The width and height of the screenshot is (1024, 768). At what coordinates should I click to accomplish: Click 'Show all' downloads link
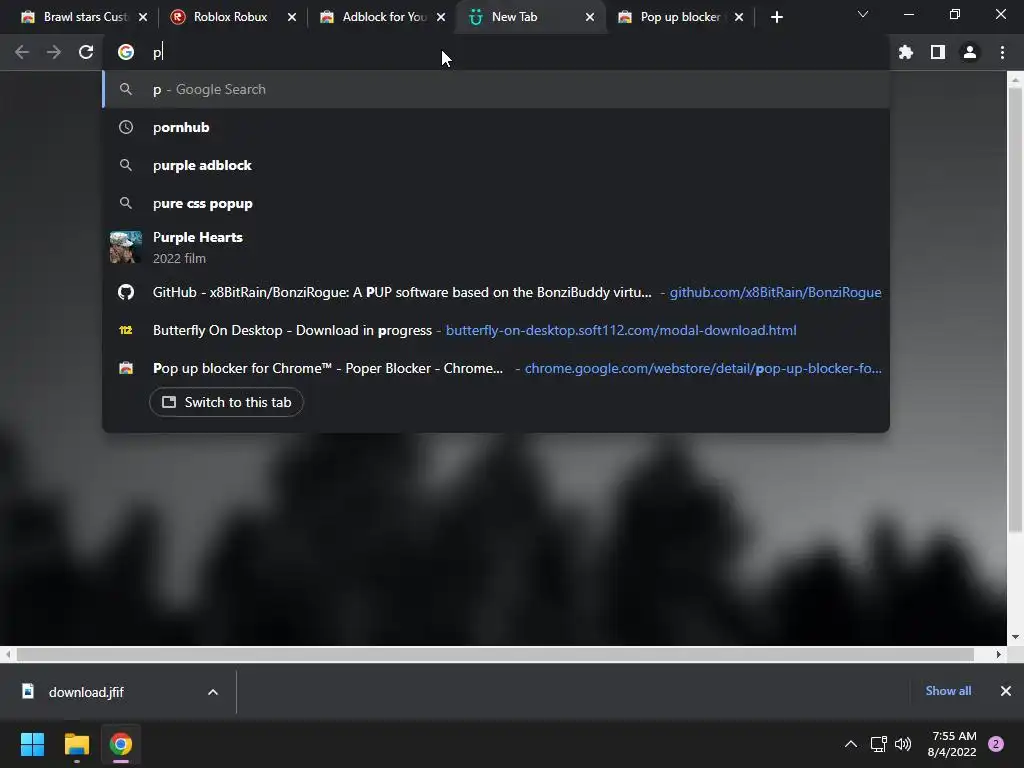tap(948, 690)
